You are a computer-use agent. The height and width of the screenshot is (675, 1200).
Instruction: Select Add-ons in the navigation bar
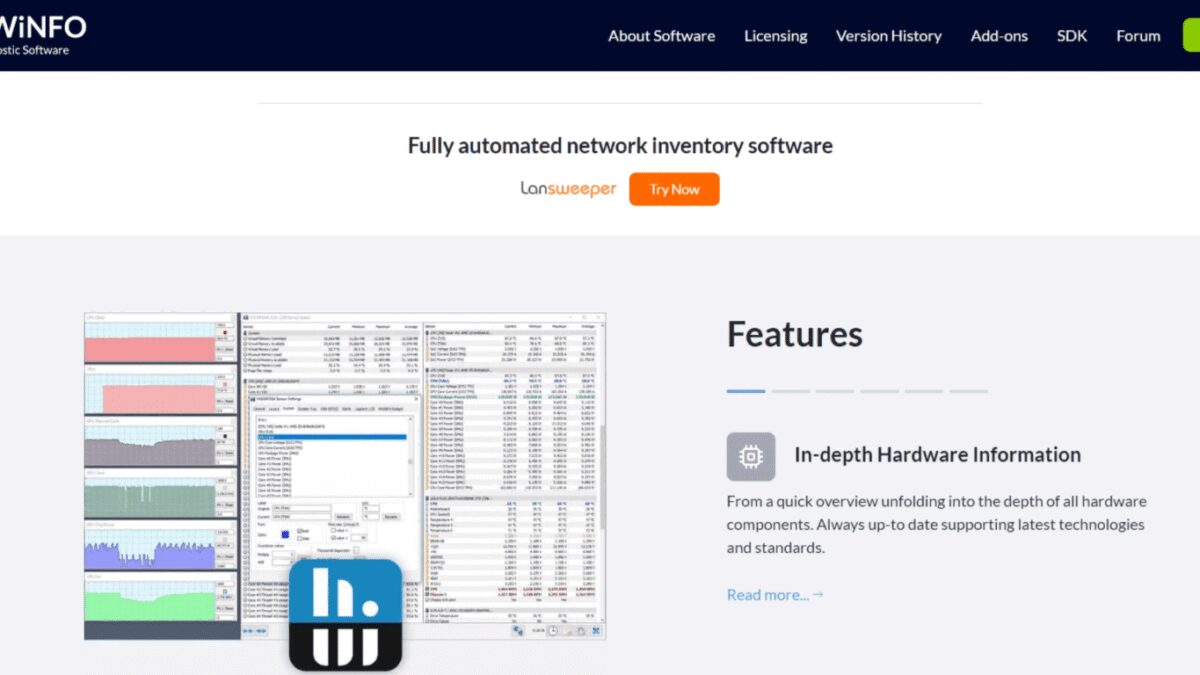click(999, 36)
